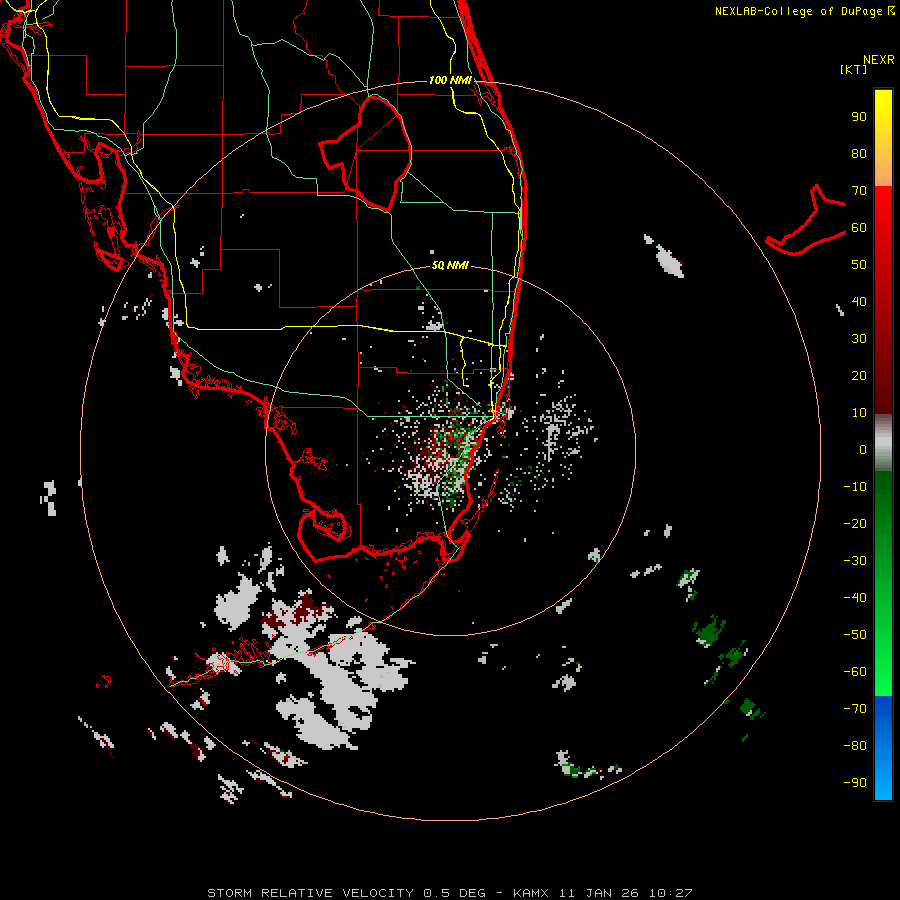Click the gray zero-velocity segment of color bar
The height and width of the screenshot is (900, 900).
pyautogui.click(x=883, y=443)
